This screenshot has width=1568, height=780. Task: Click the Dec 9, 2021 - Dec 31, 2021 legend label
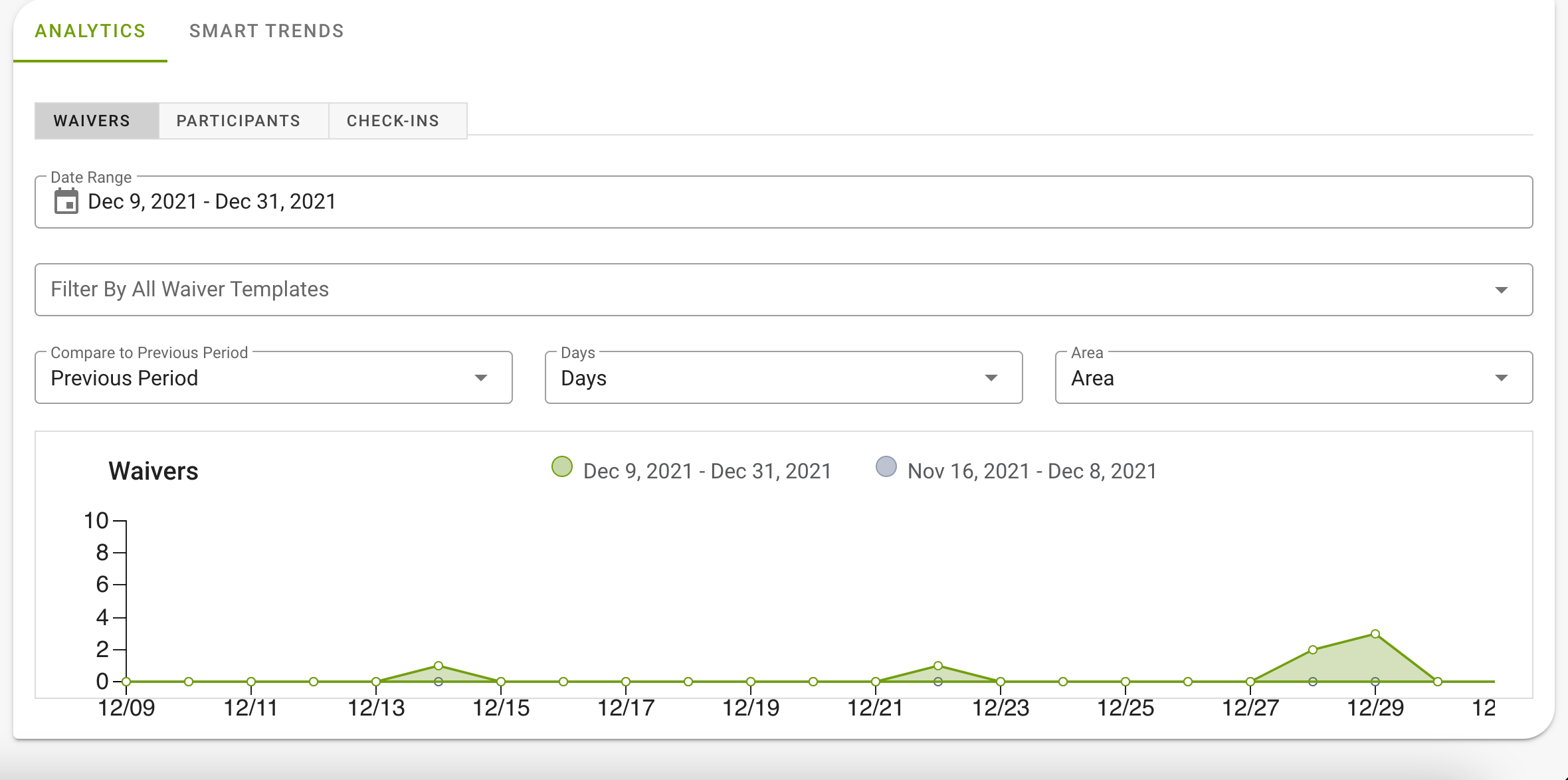click(x=708, y=471)
